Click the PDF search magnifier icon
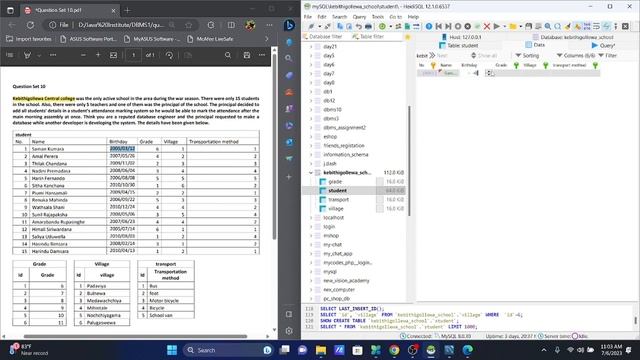The height and width of the screenshot is (360, 640). (228, 55)
